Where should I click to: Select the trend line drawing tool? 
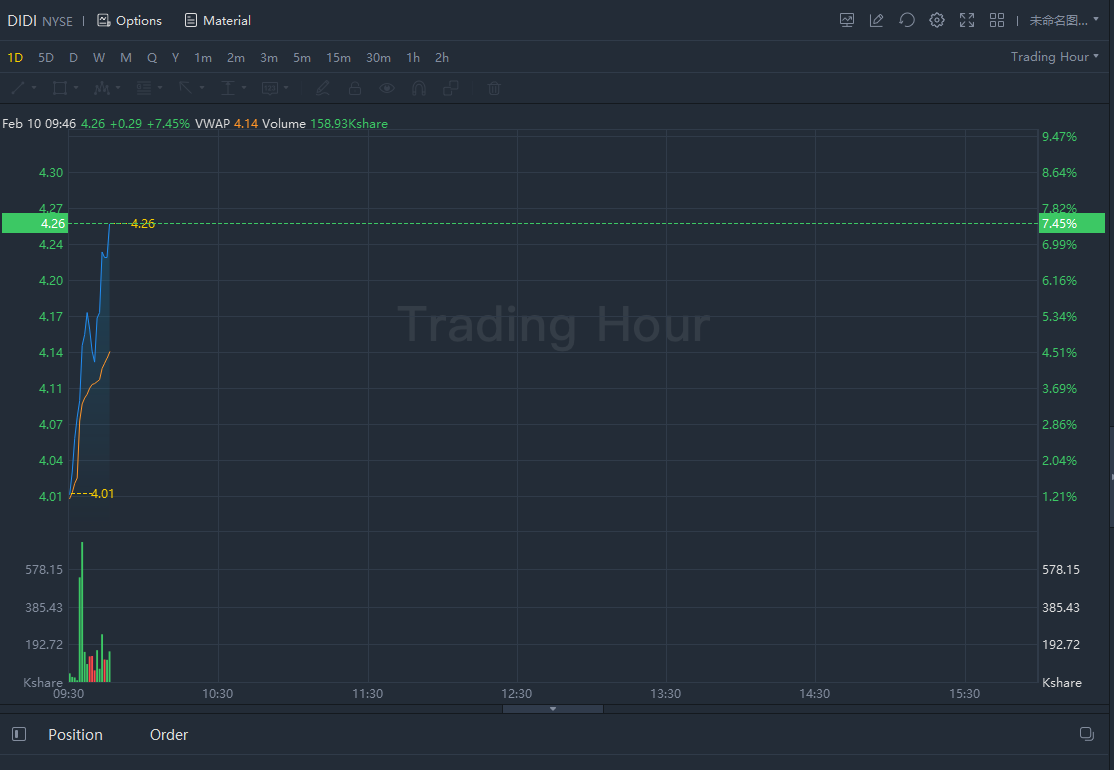coord(18,88)
